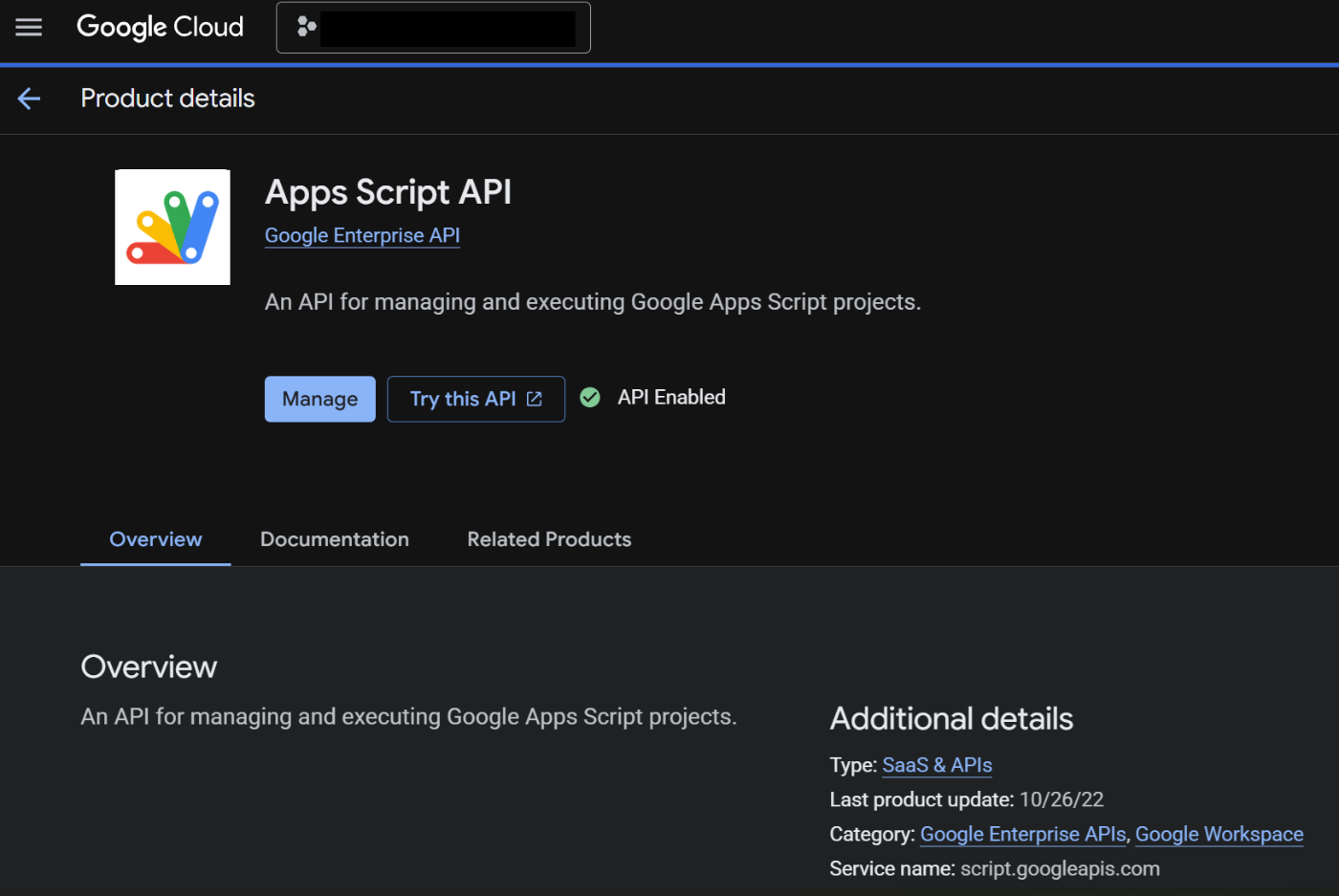The width and height of the screenshot is (1339, 896).
Task: Open the hamburger navigation menu
Action: coord(29,27)
